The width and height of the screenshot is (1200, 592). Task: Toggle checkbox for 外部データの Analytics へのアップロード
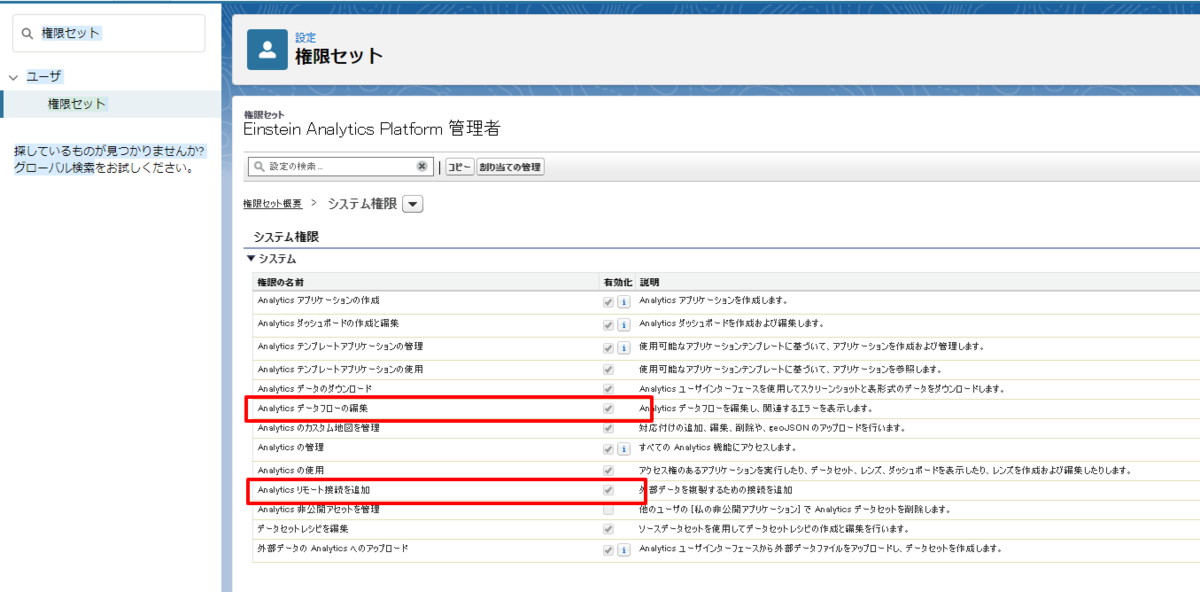pos(608,550)
